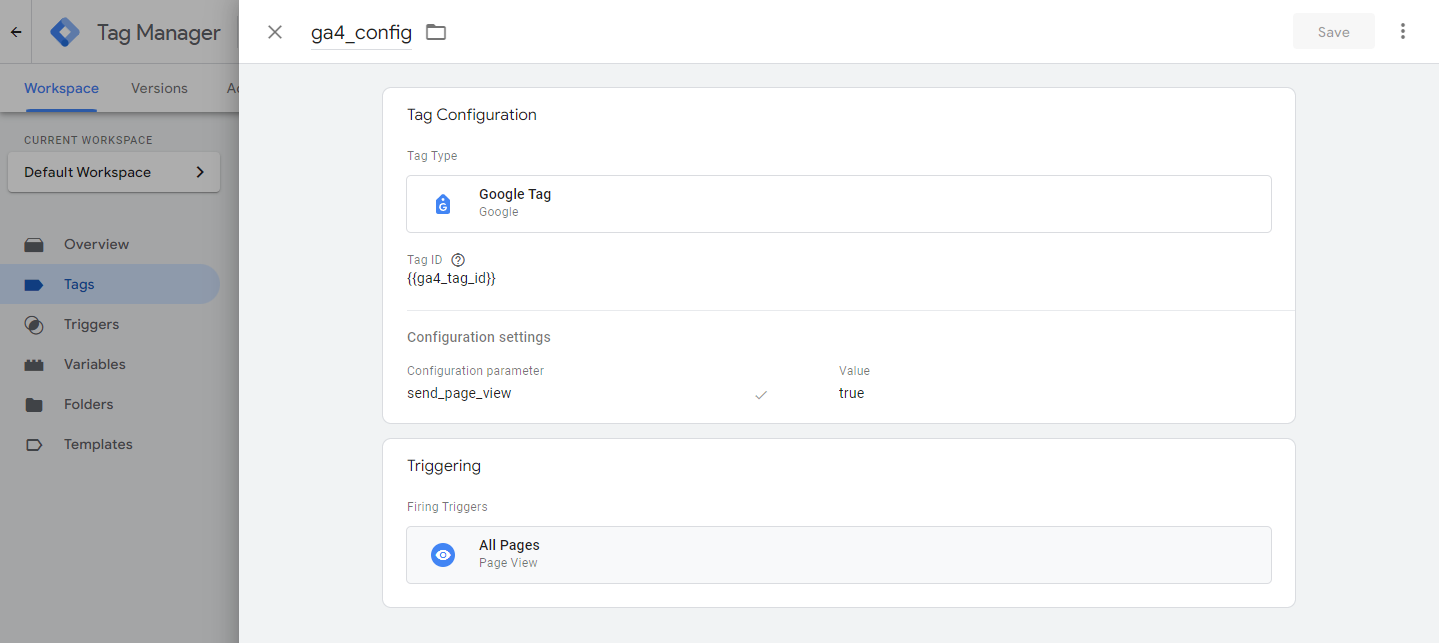
Task: Switch to the Versions tab
Action: [x=159, y=88]
